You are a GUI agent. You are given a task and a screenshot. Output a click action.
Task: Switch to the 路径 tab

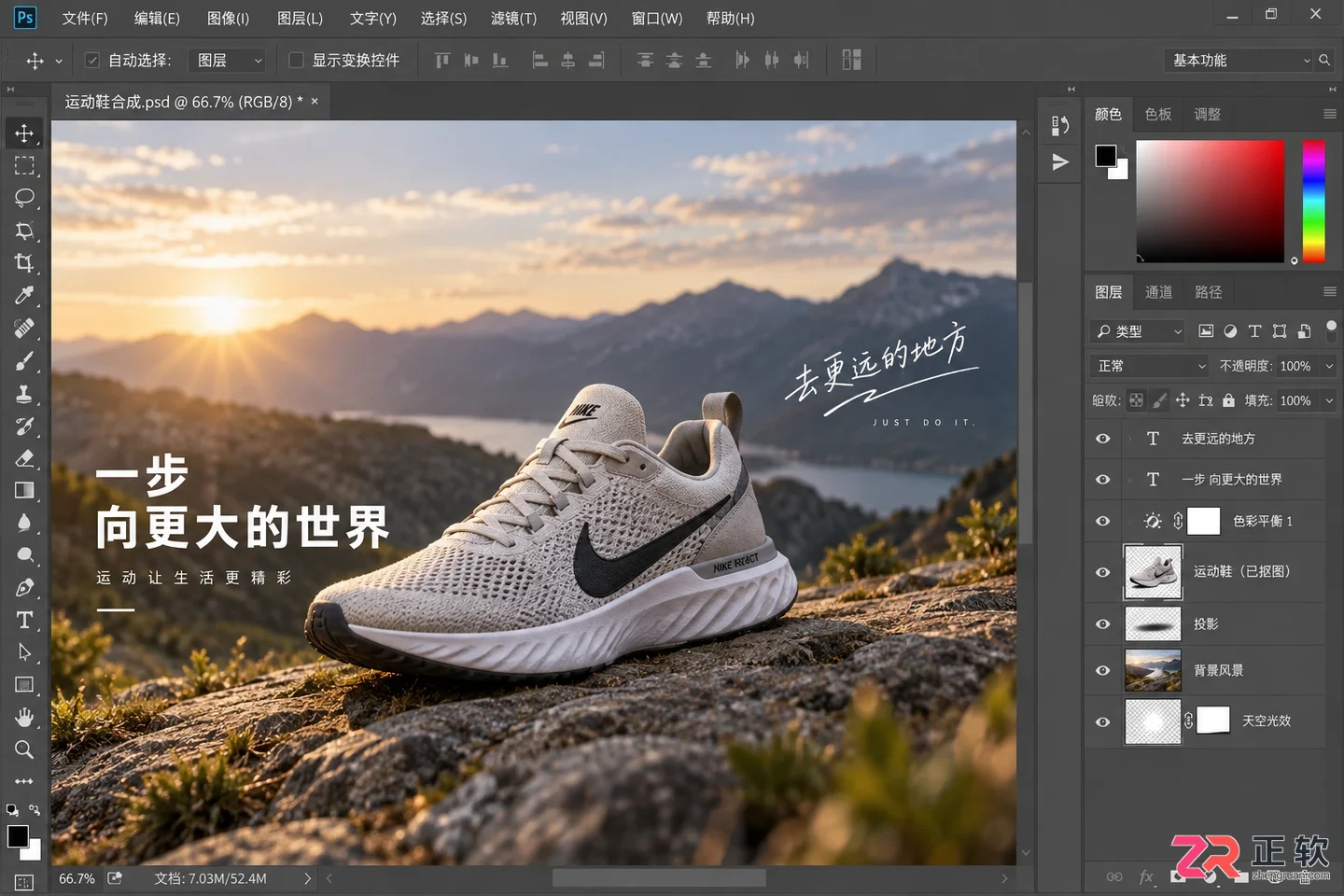click(x=1208, y=292)
